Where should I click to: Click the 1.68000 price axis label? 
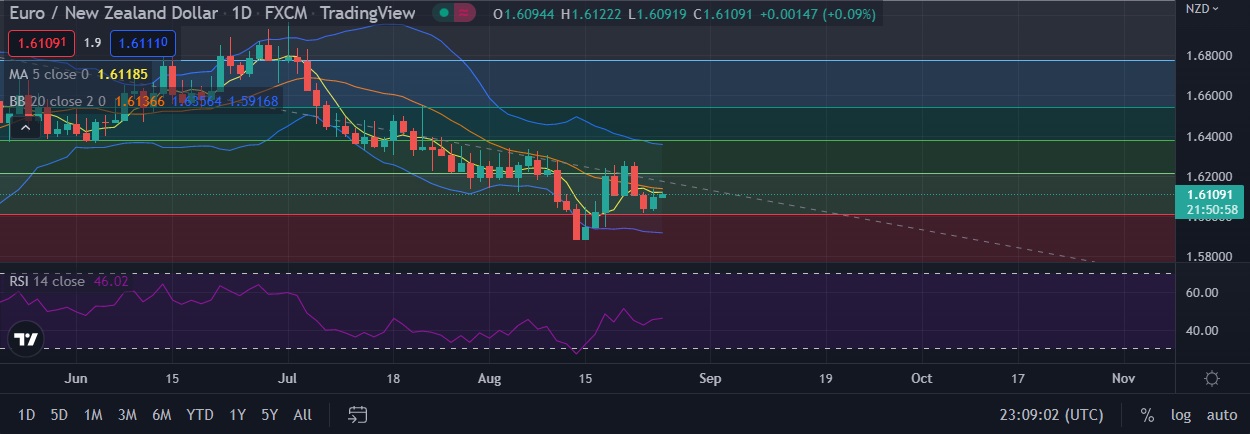point(1208,55)
